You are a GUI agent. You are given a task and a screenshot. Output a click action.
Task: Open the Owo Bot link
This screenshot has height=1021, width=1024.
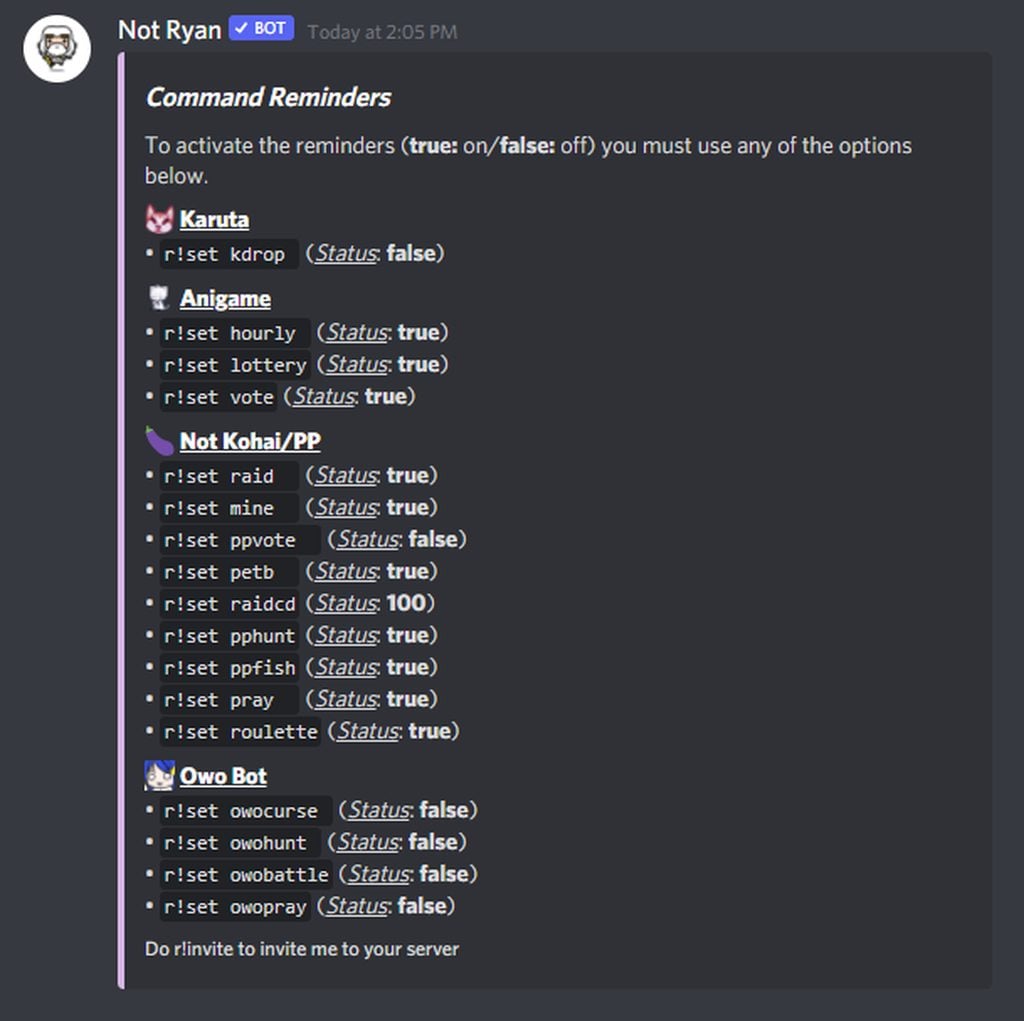(223, 776)
